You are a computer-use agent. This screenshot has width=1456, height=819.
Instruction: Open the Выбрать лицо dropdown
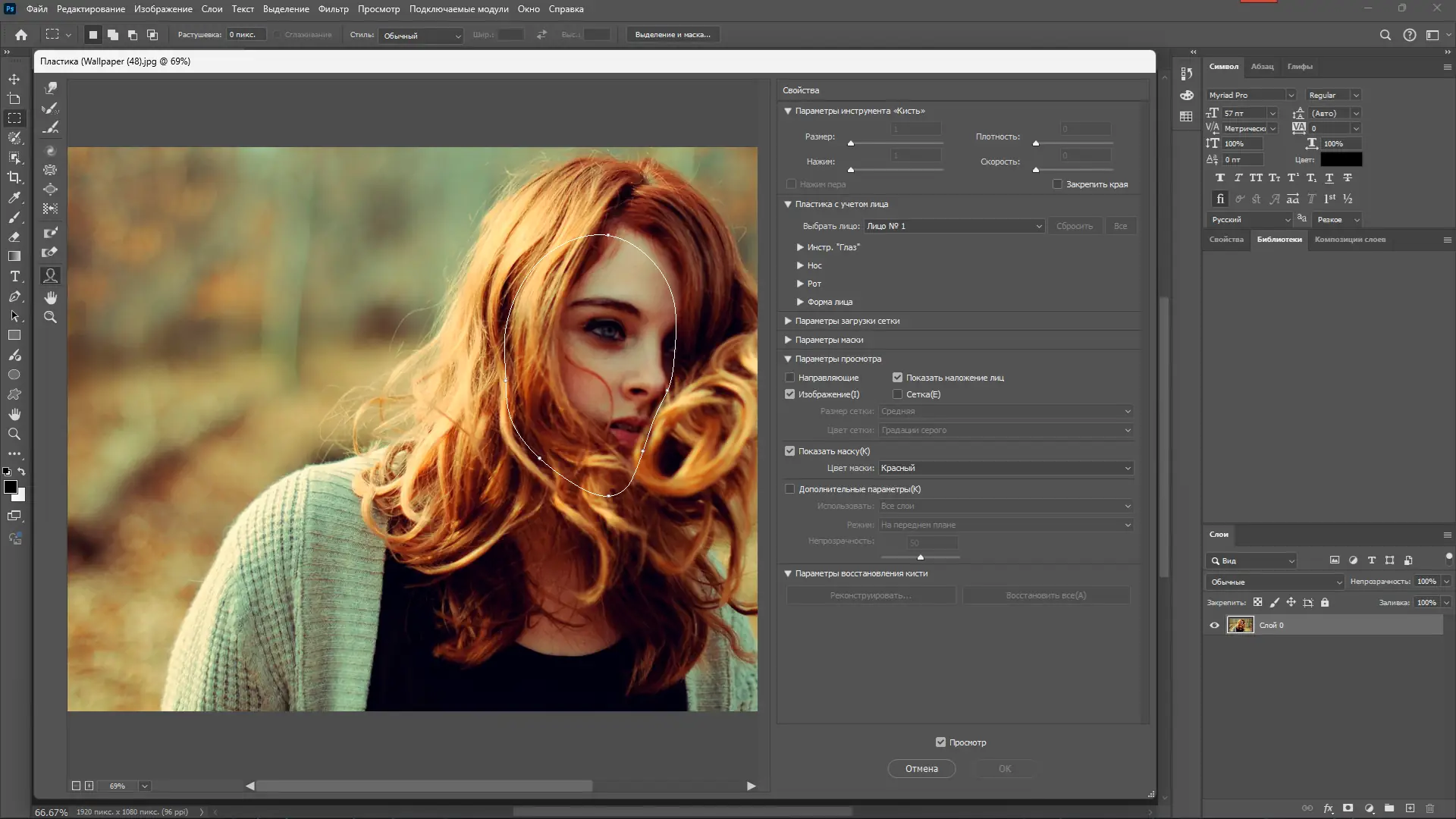pyautogui.click(x=954, y=226)
